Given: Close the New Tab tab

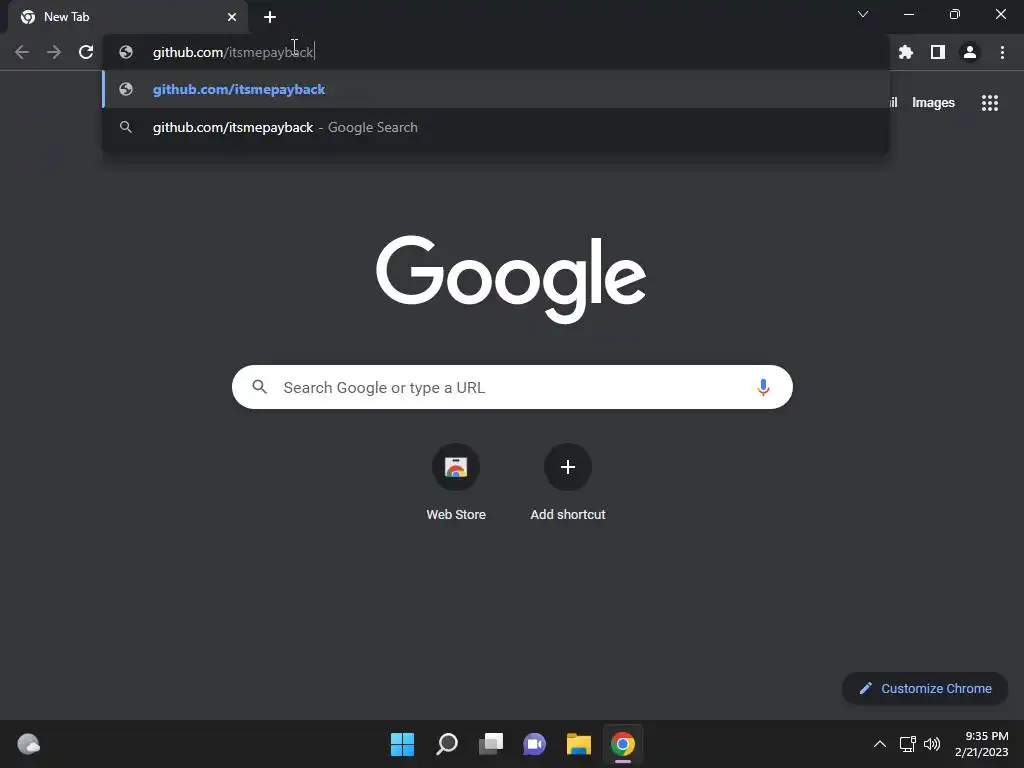Looking at the screenshot, I should click(232, 17).
